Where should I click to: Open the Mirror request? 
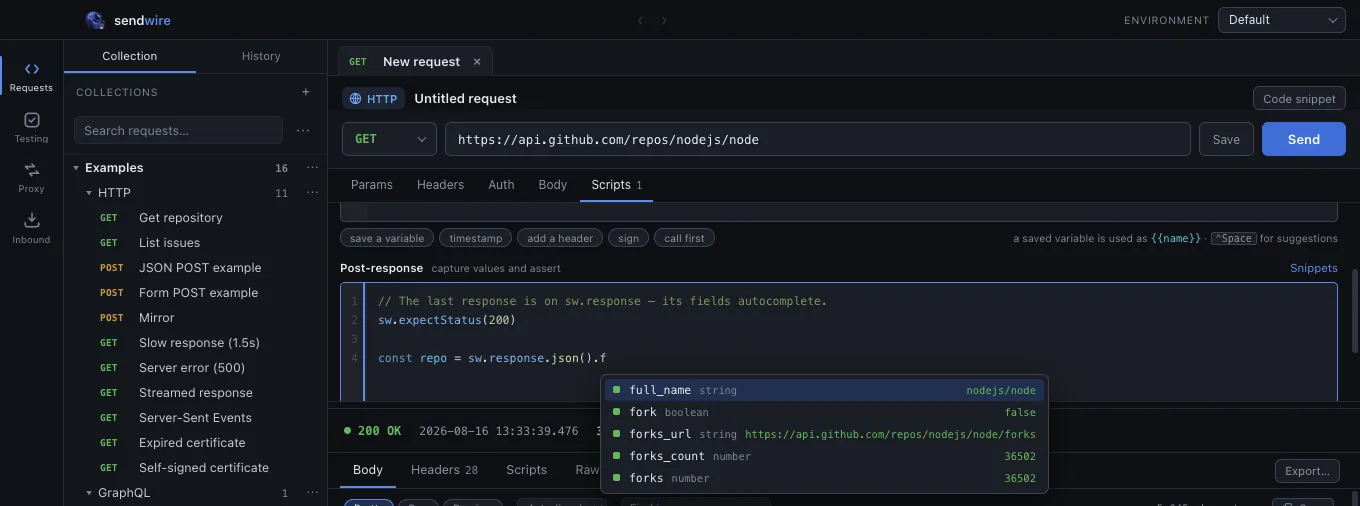coord(196,318)
